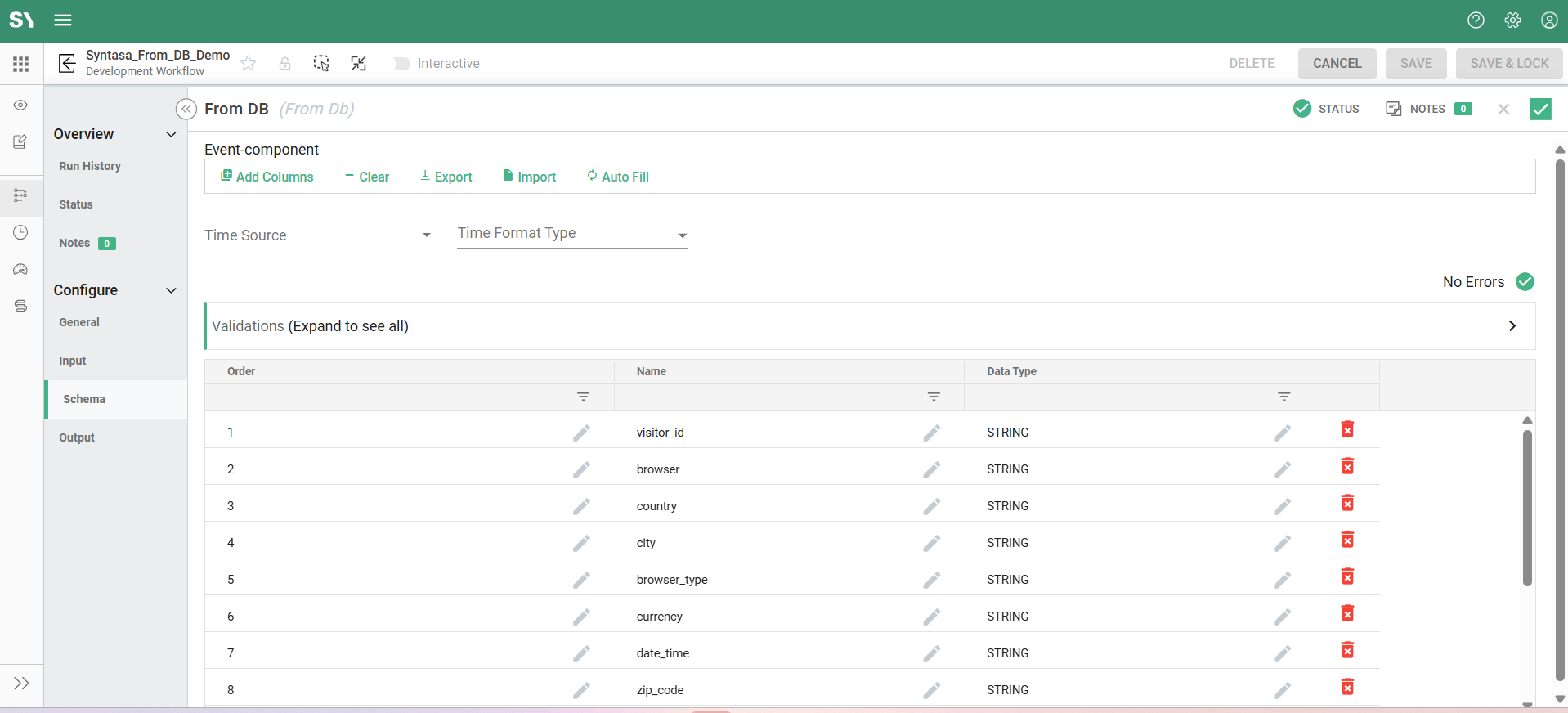
Task: Activate the selection marquee tool icon
Action: click(321, 63)
